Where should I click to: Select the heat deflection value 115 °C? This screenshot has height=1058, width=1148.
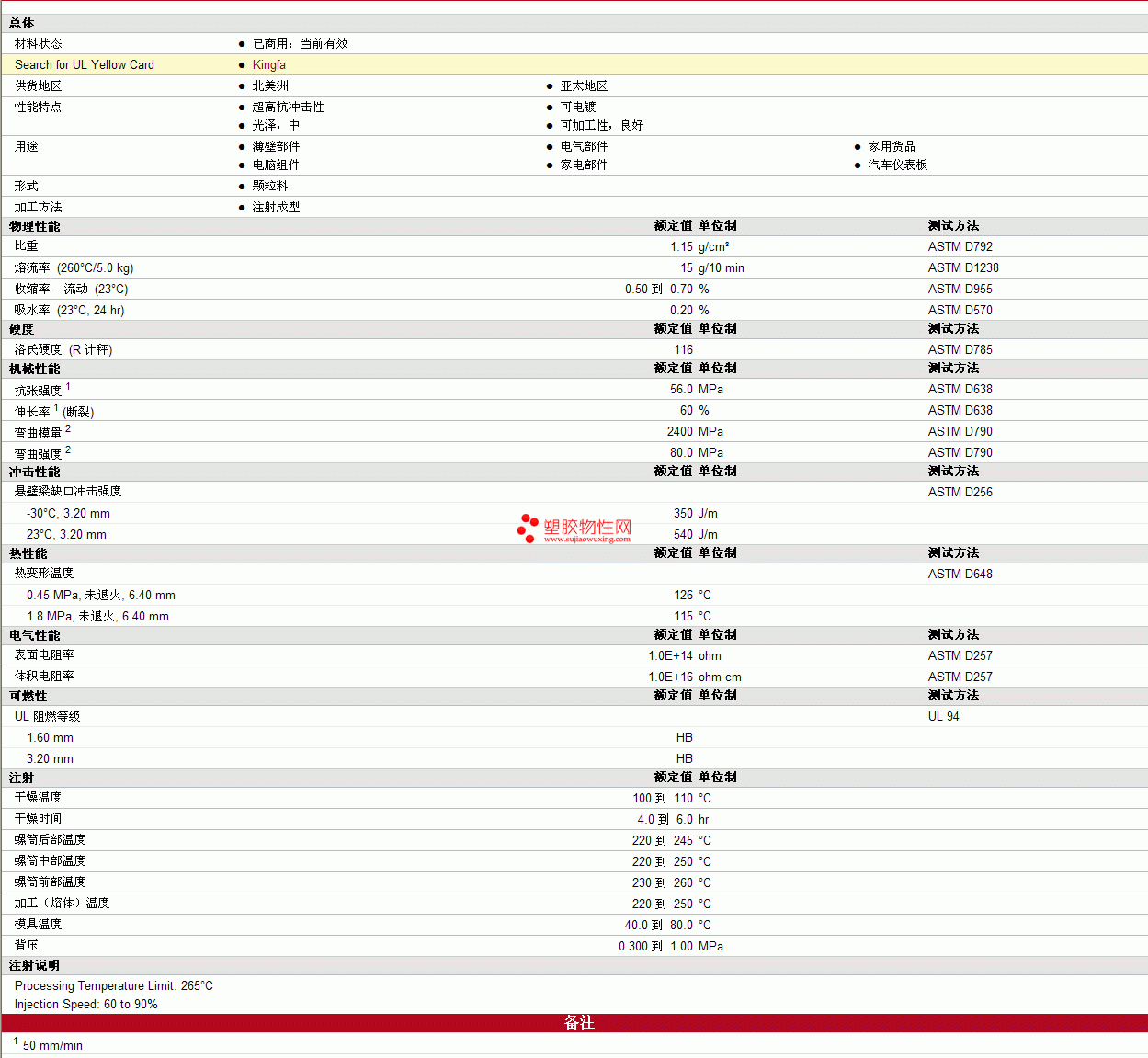[692, 616]
